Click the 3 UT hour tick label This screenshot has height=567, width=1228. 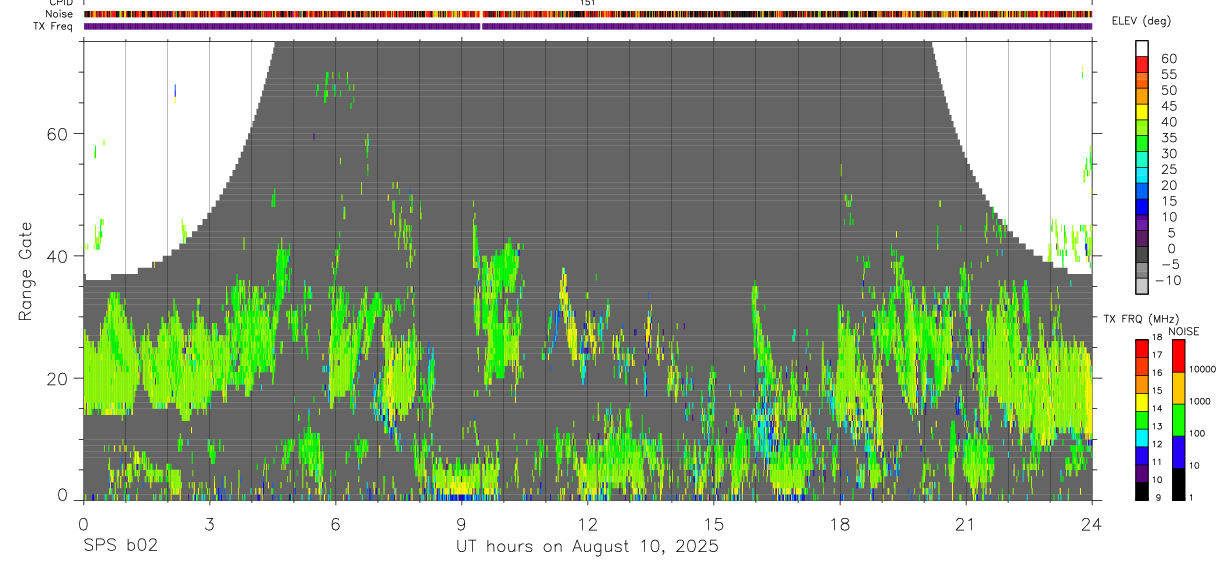click(x=209, y=524)
